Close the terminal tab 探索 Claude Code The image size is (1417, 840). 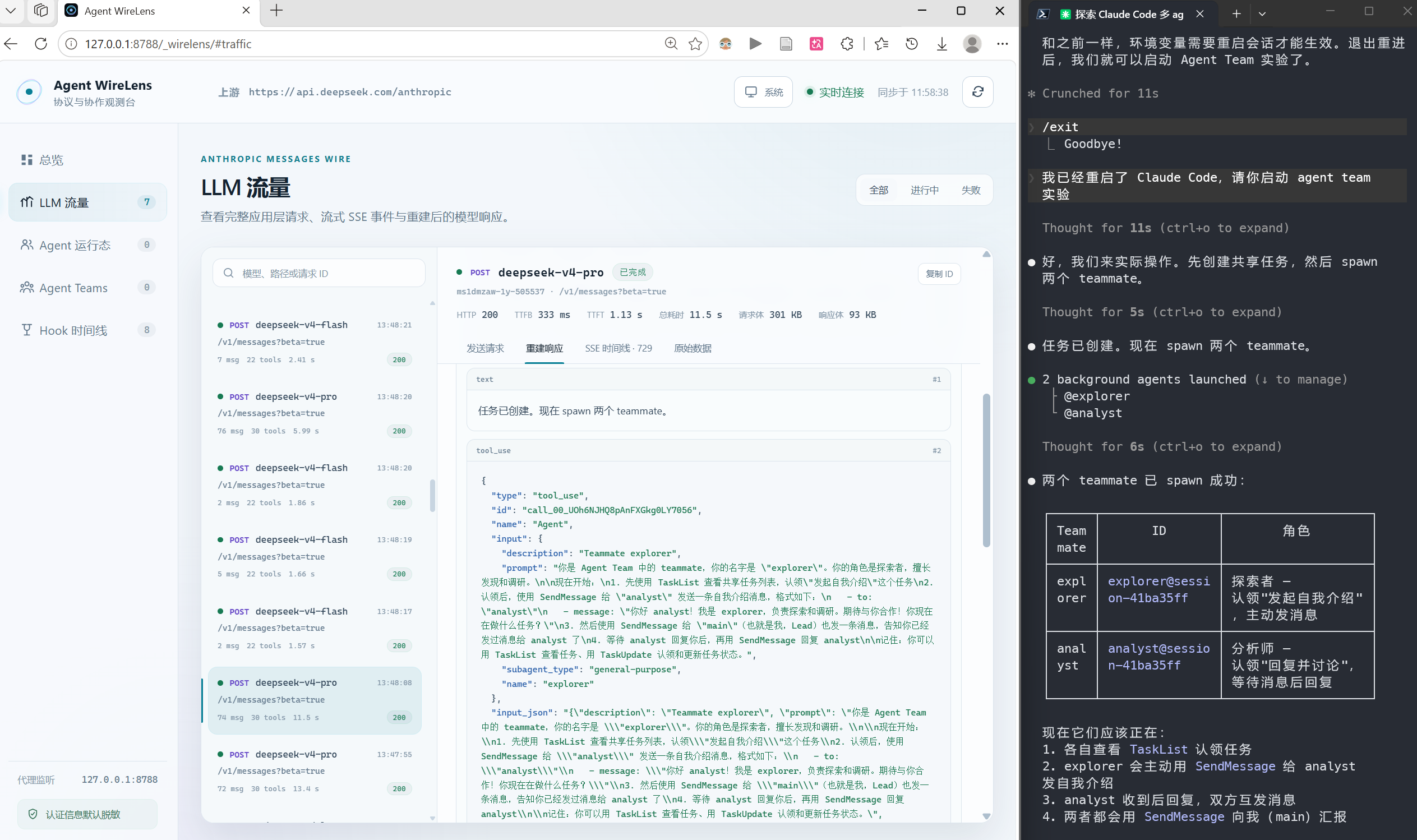tap(1199, 14)
